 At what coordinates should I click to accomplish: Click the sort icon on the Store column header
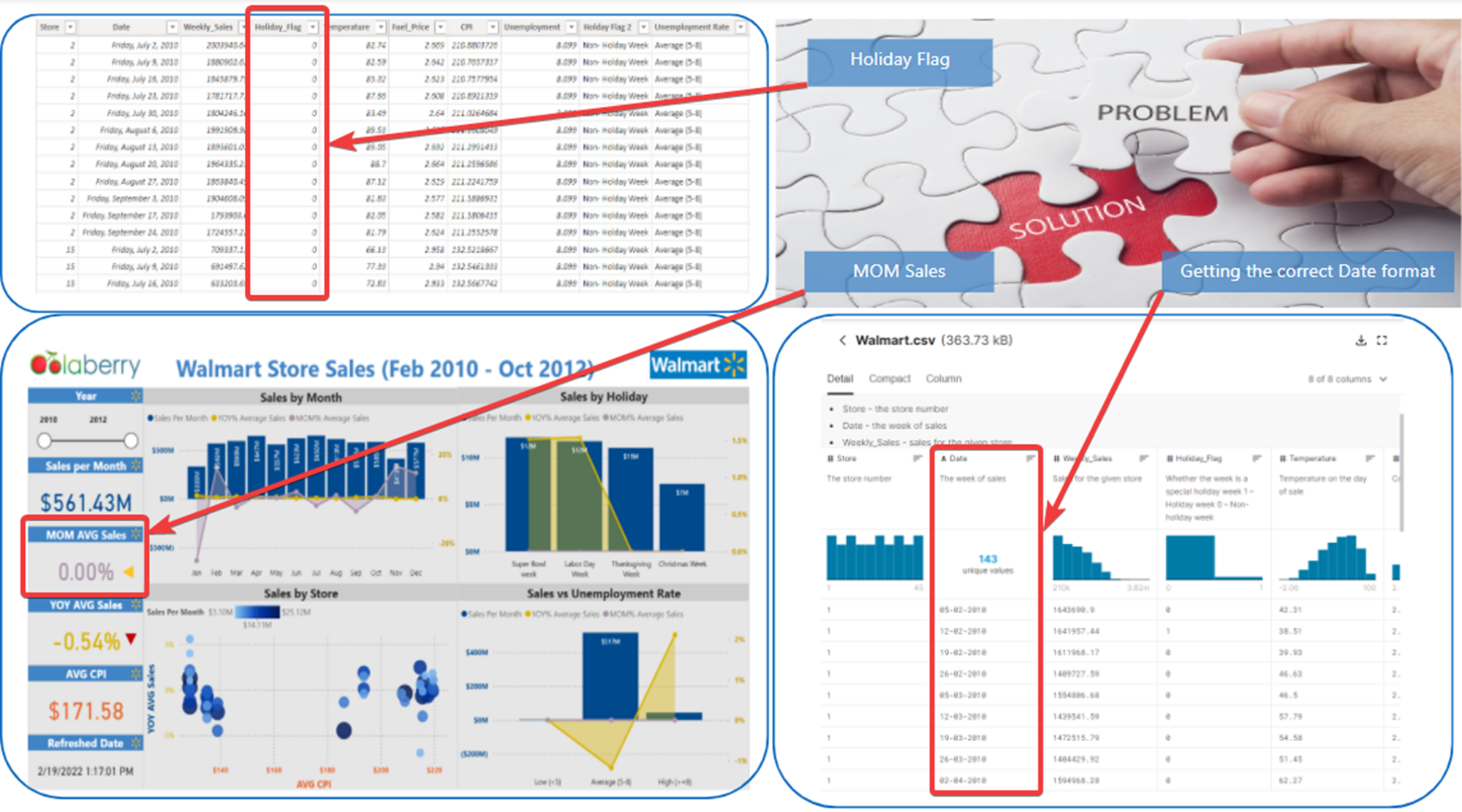click(917, 458)
